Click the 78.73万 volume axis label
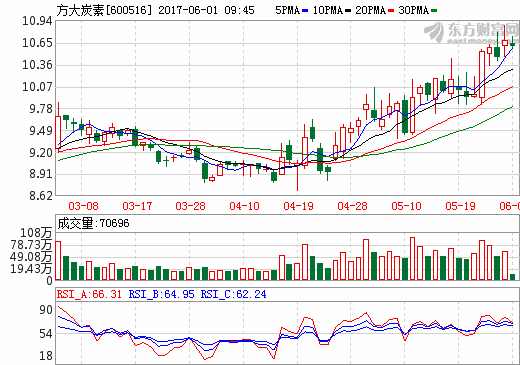The width and height of the screenshot is (520, 365). coord(31,245)
